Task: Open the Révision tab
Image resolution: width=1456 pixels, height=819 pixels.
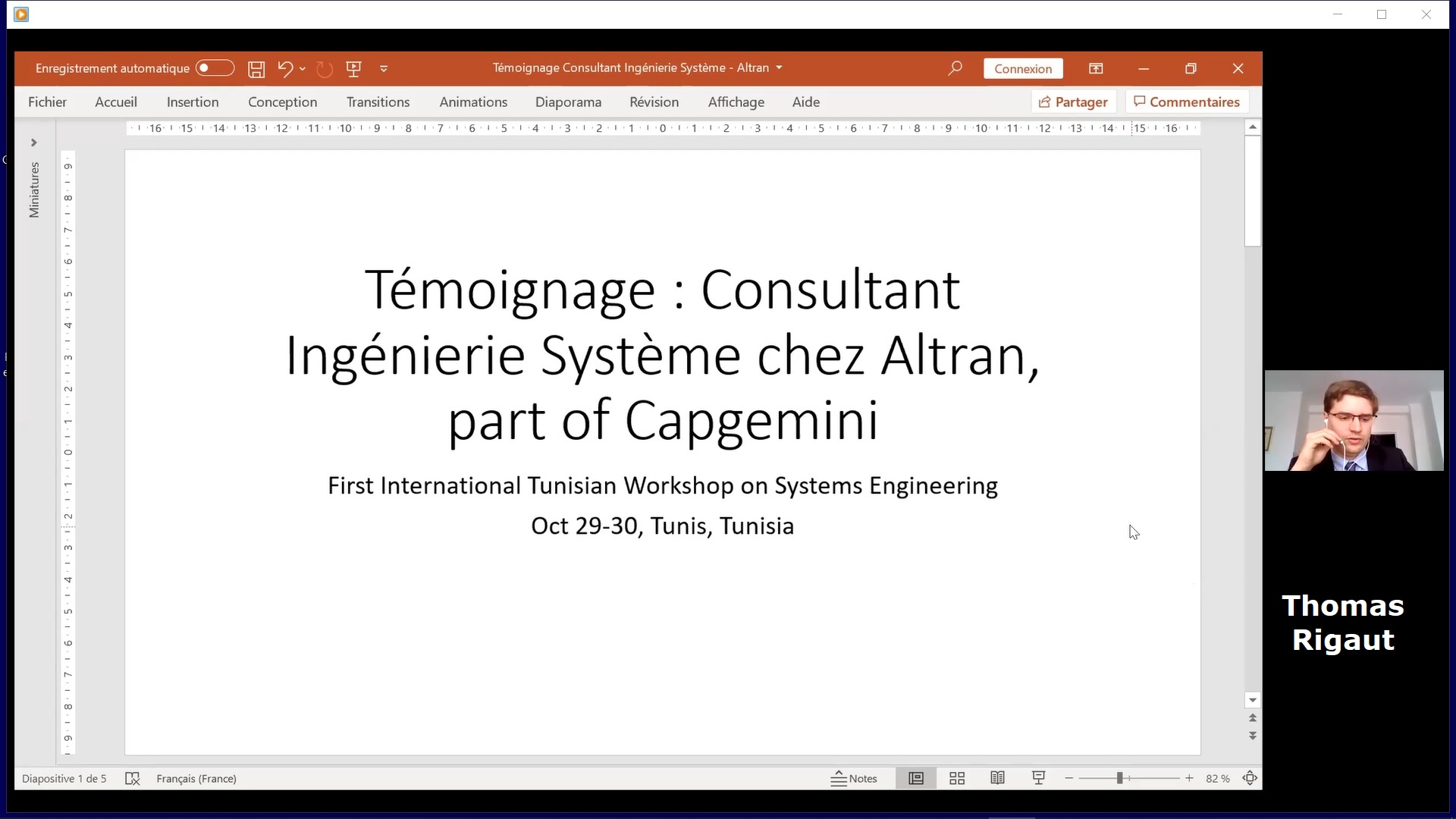Action: (x=654, y=102)
